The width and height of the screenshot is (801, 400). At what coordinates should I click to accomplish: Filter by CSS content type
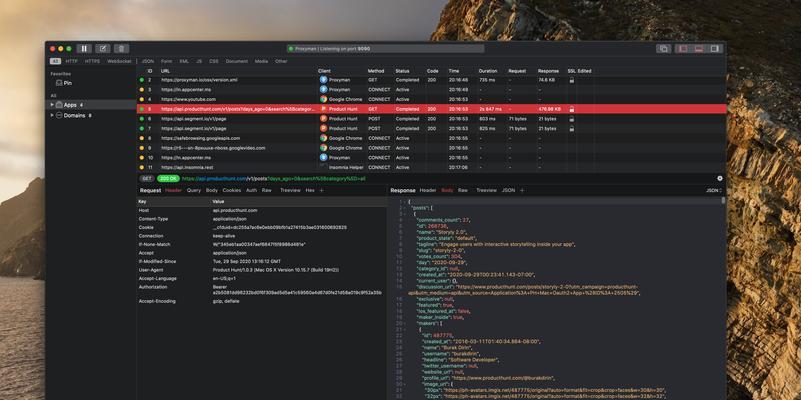214,61
